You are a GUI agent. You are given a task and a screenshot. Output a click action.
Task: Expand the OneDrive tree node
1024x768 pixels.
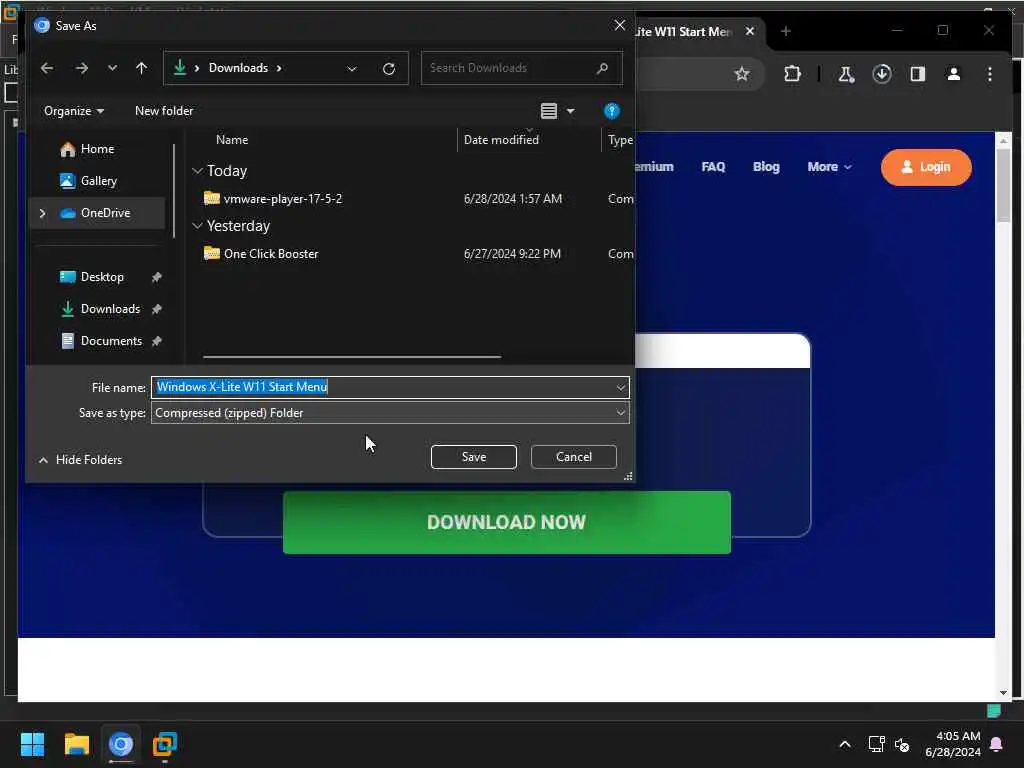(x=42, y=213)
